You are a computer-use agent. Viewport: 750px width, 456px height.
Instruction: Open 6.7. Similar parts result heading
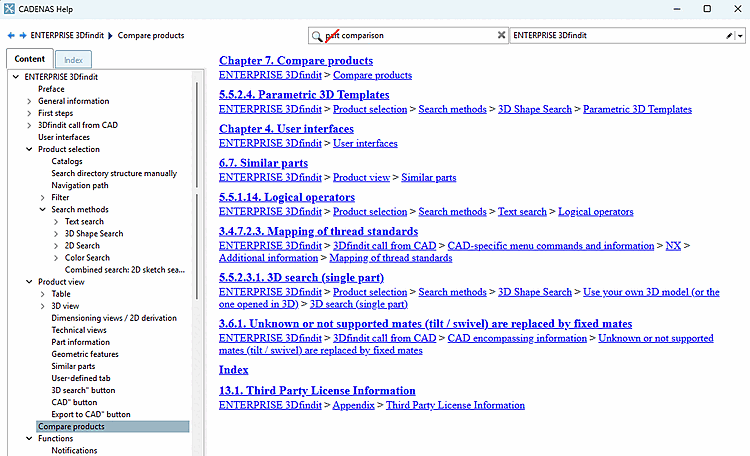[264, 163]
